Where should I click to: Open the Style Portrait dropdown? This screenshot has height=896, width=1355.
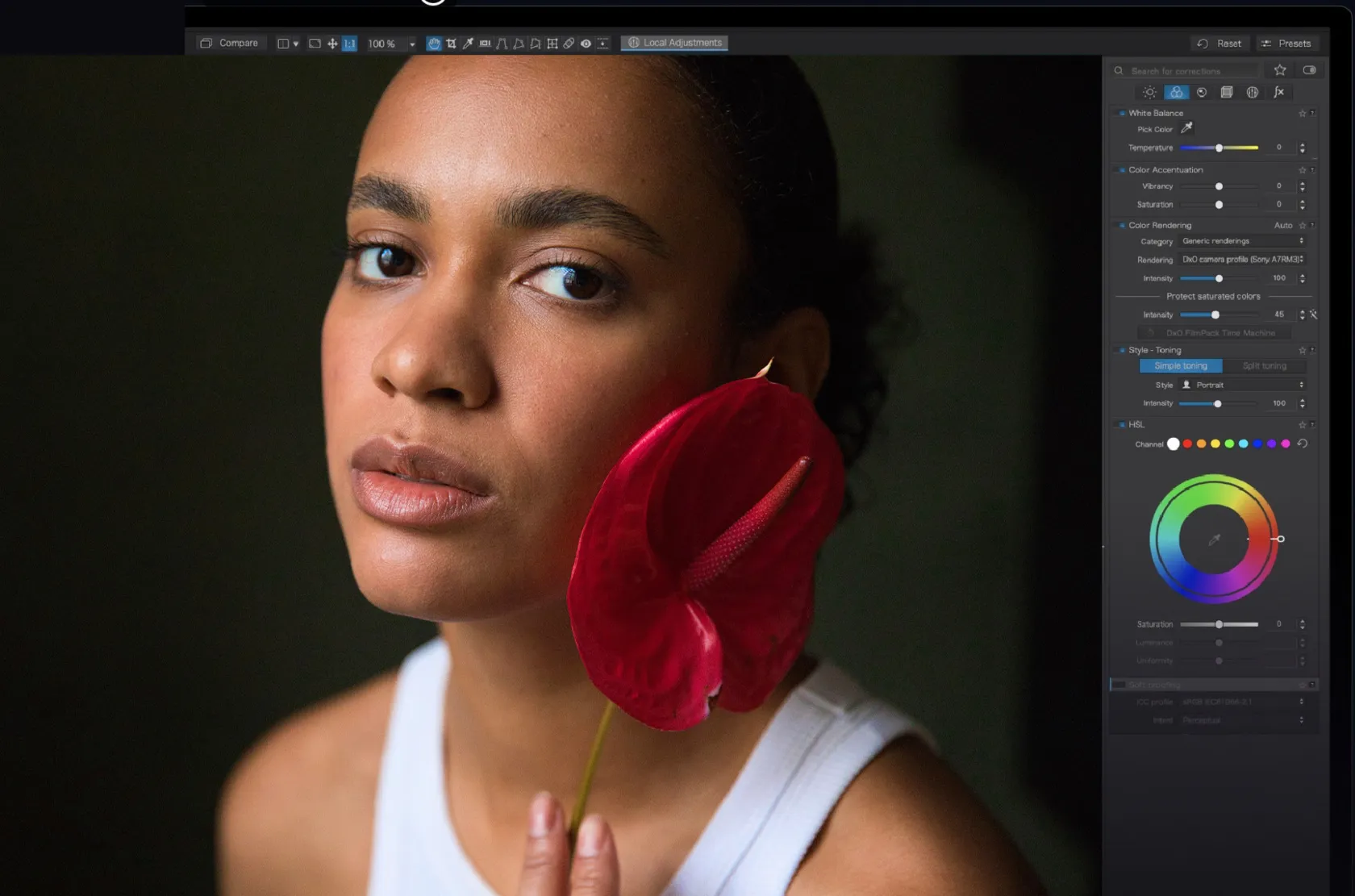tap(1242, 385)
